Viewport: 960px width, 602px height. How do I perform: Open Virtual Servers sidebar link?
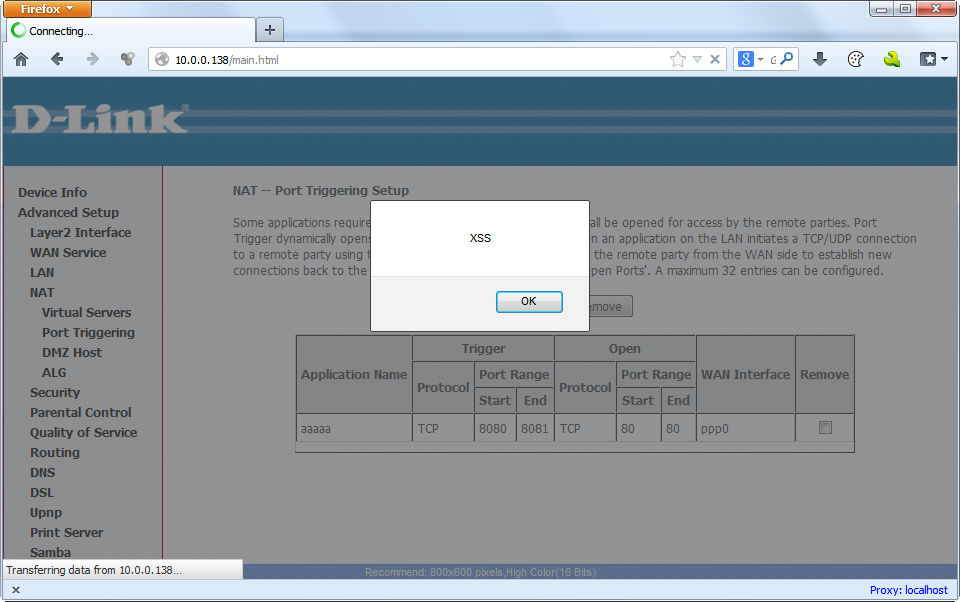point(86,312)
